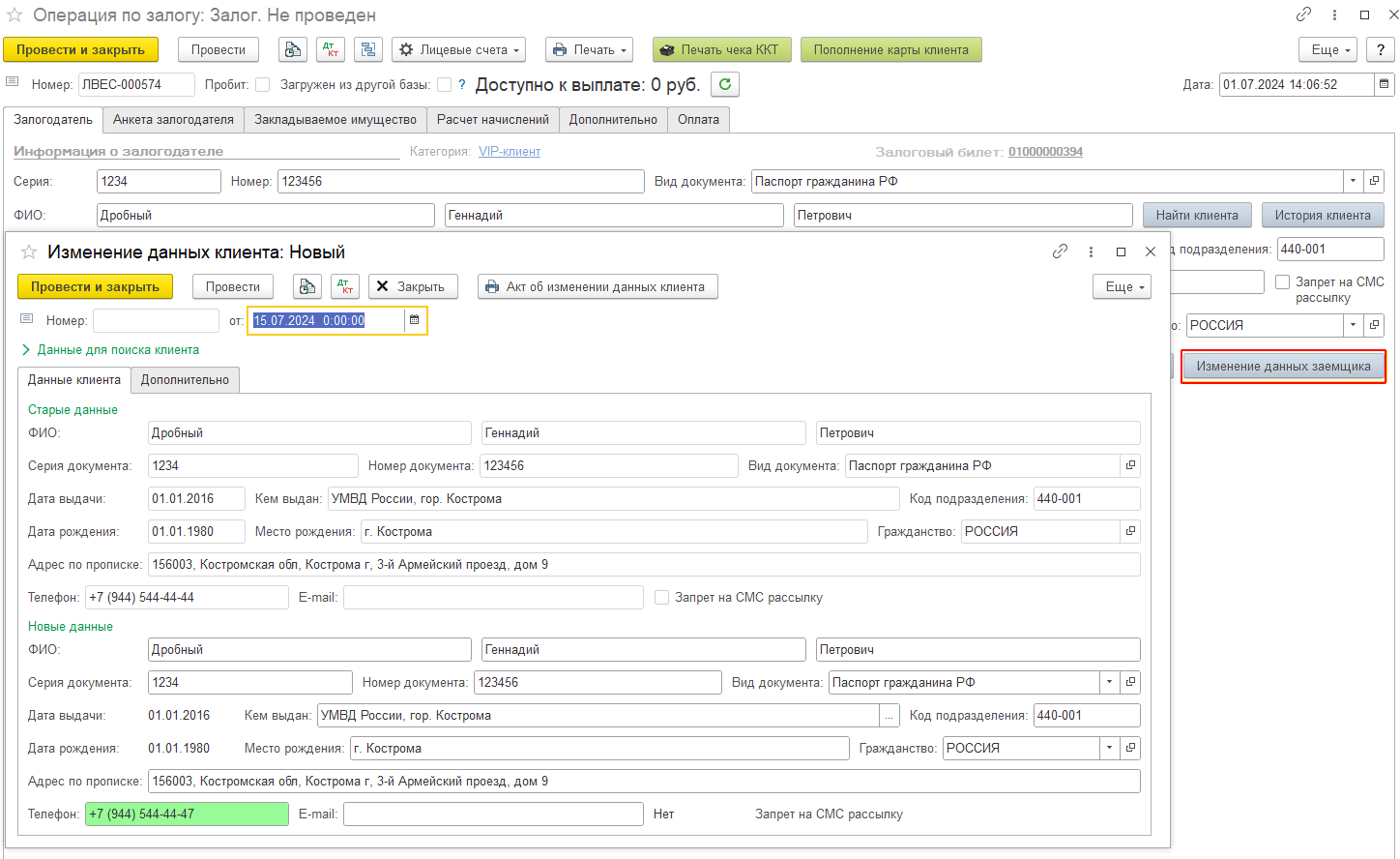Open new Гражданство form icon

(1130, 748)
